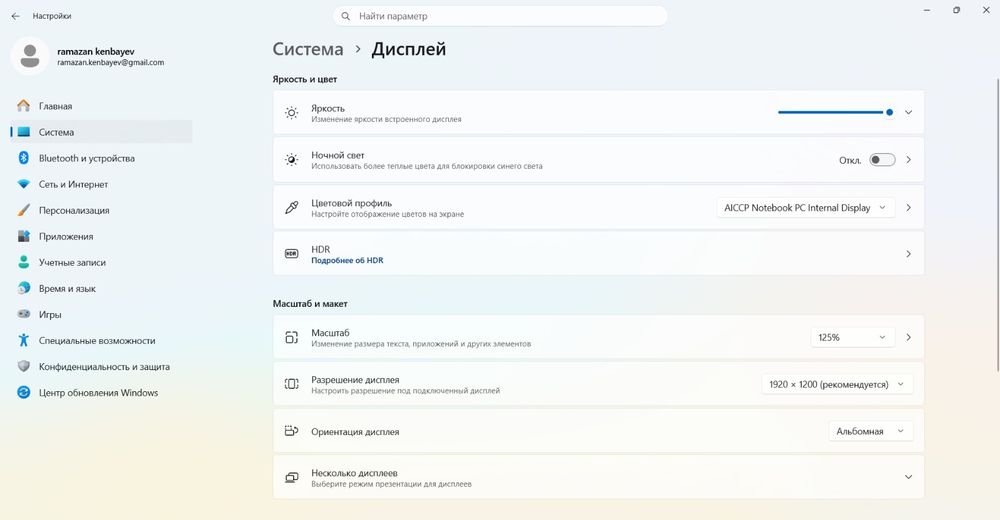Open Ночной свет settings via chevron

click(x=908, y=160)
